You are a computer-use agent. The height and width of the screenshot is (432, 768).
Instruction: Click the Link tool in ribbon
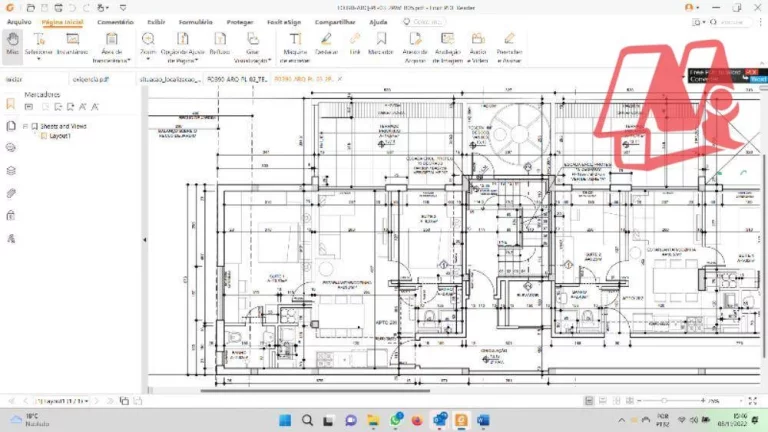click(x=355, y=43)
